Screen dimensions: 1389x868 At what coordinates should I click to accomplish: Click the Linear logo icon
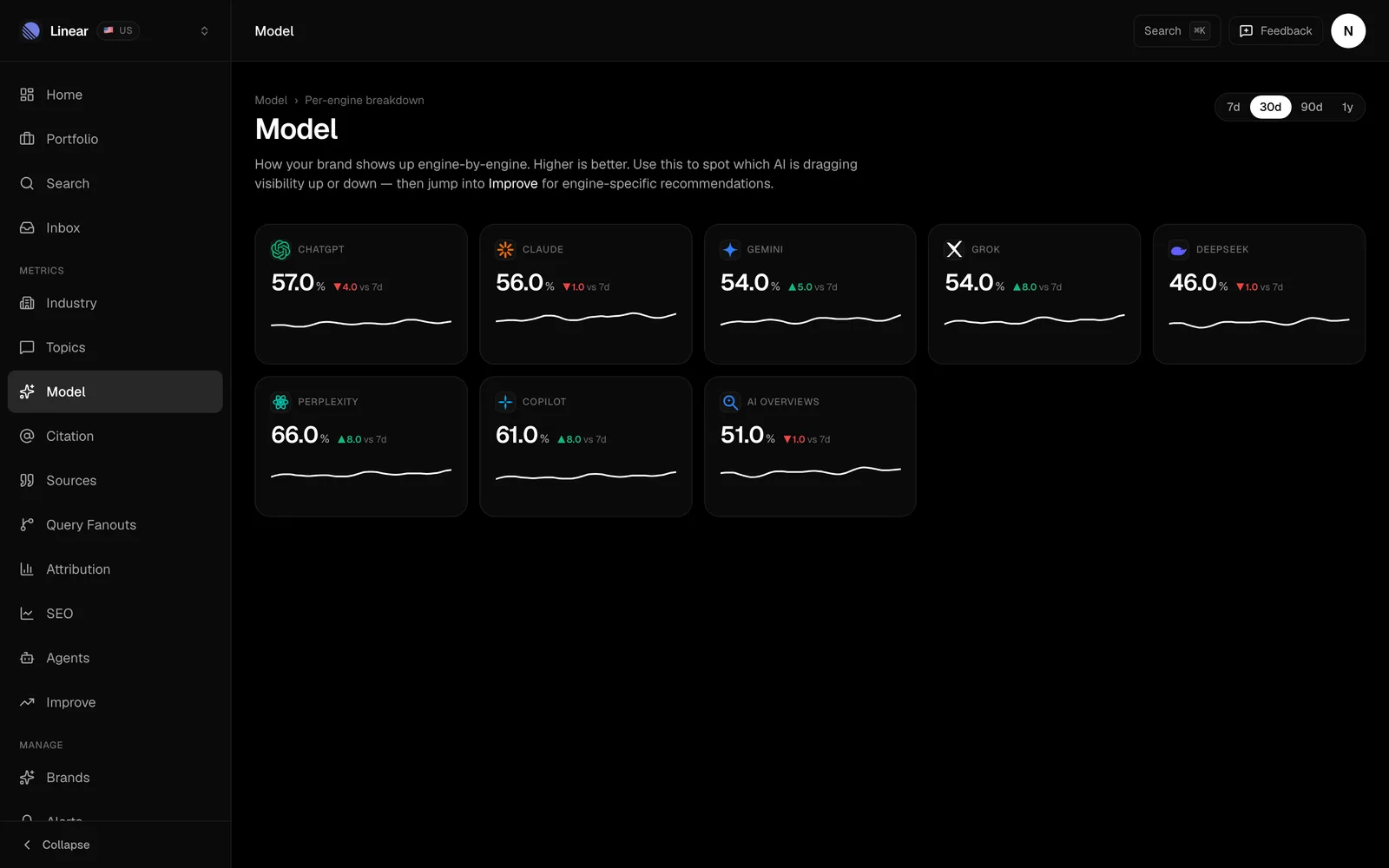[x=30, y=31]
